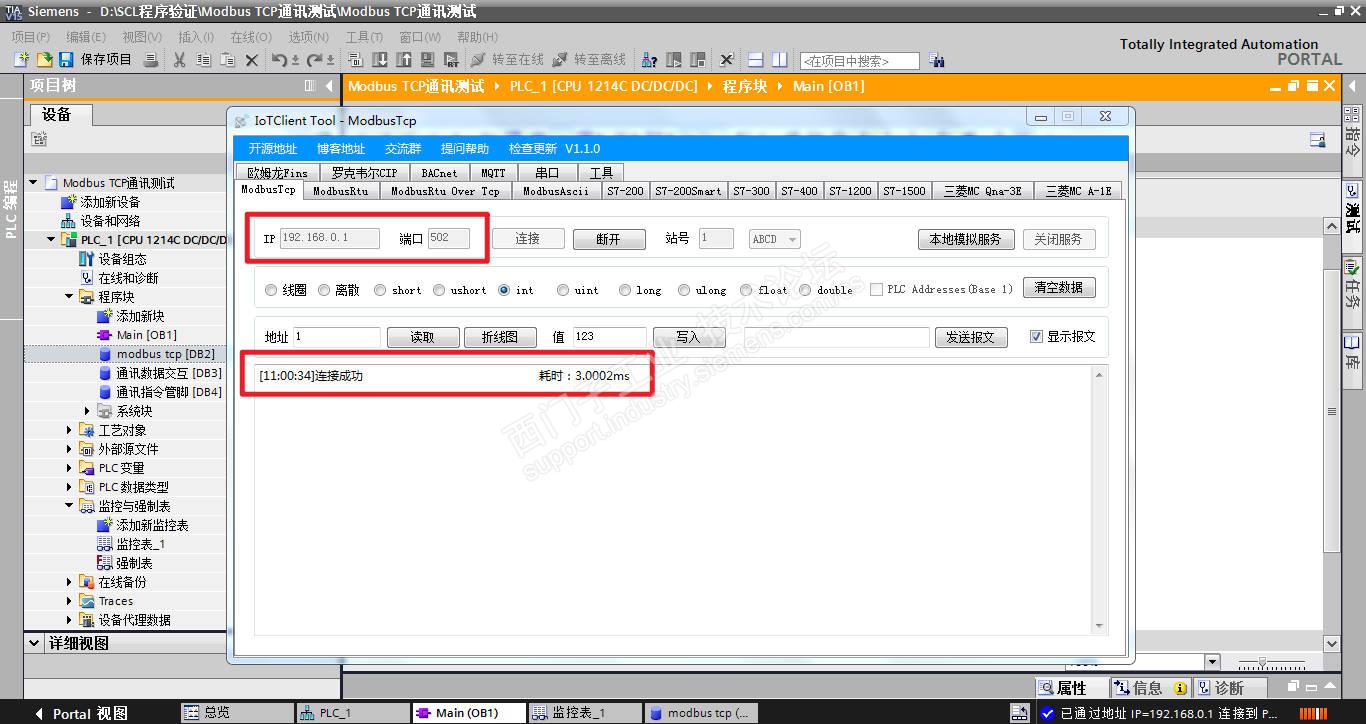Open the 在线(O) menu
1366x724 pixels.
coord(250,37)
